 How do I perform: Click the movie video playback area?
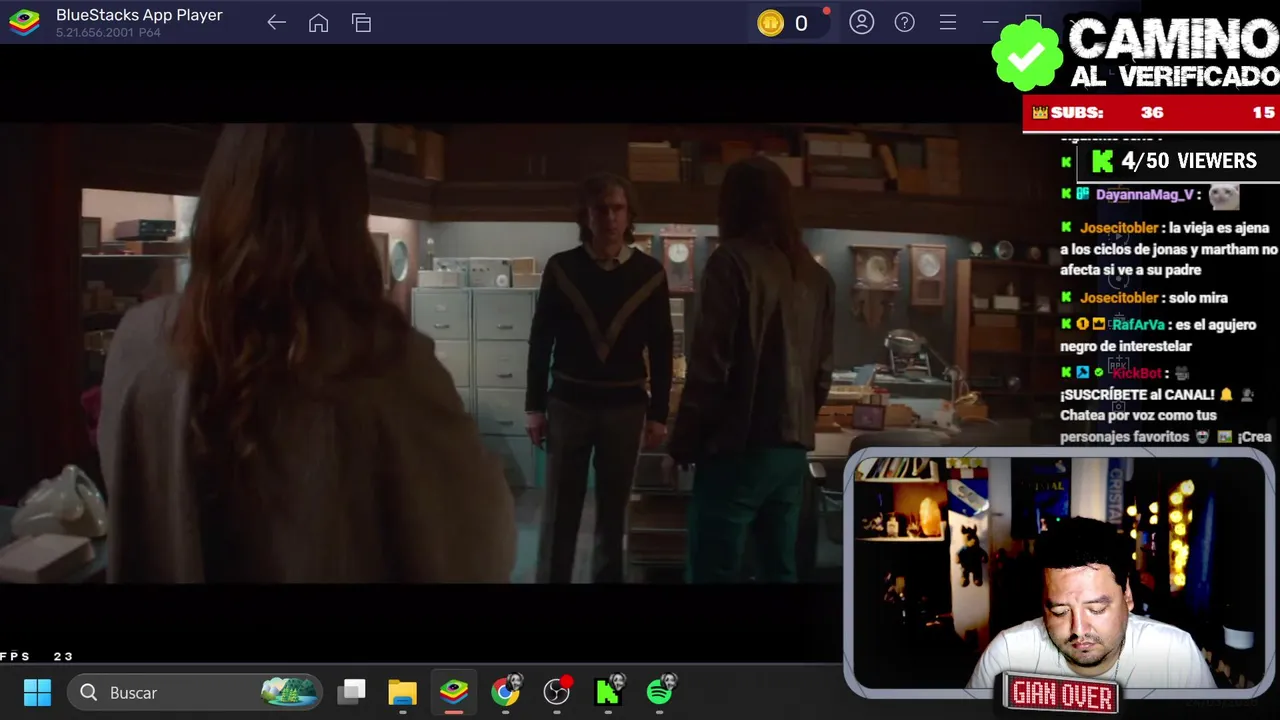click(420, 353)
